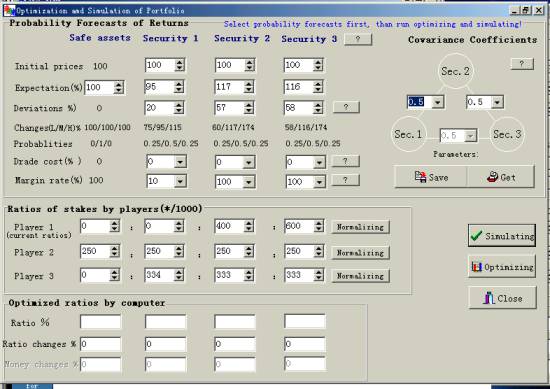Click the Optimizing button
The image size is (550, 389).
(502, 267)
